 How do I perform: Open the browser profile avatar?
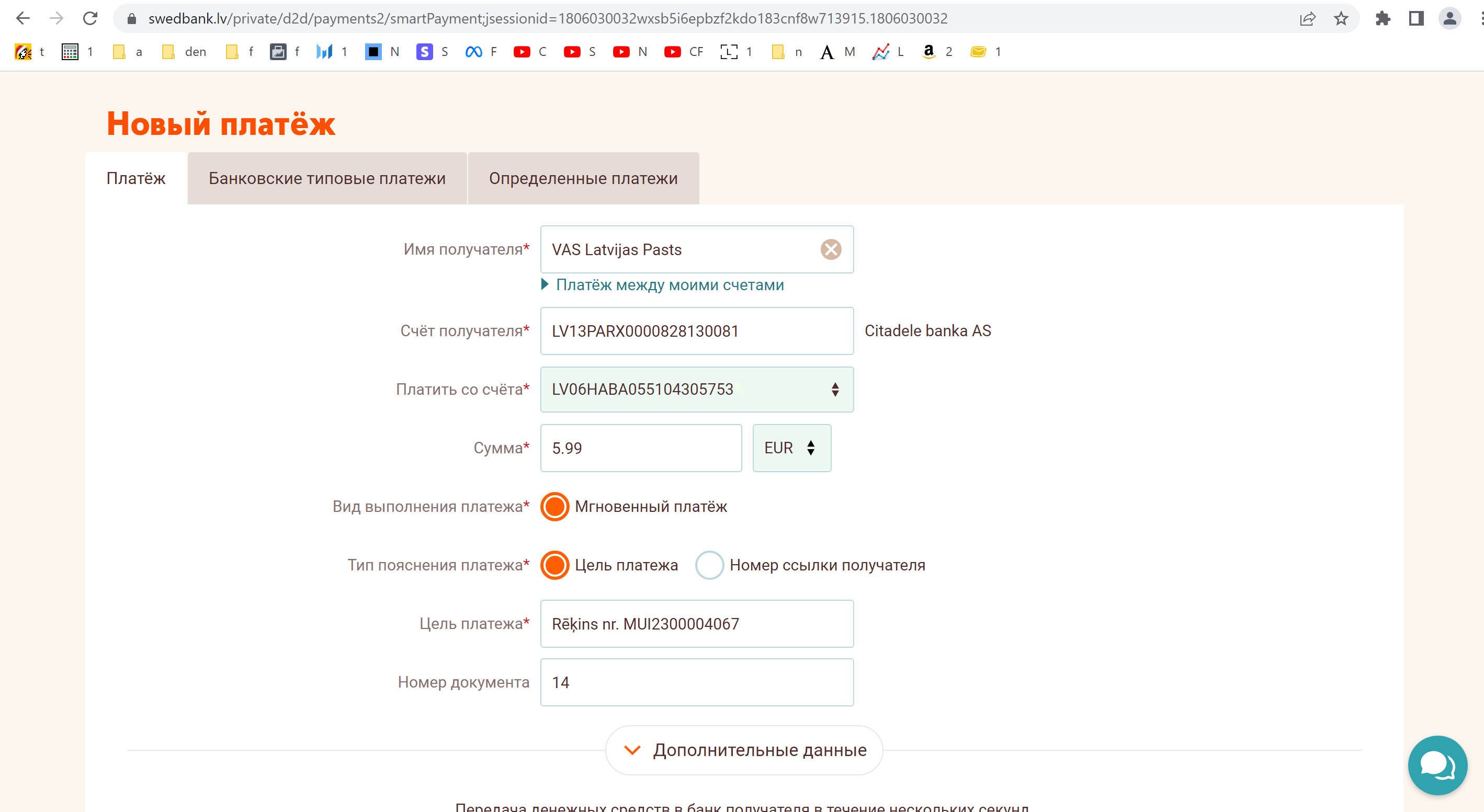click(1449, 19)
